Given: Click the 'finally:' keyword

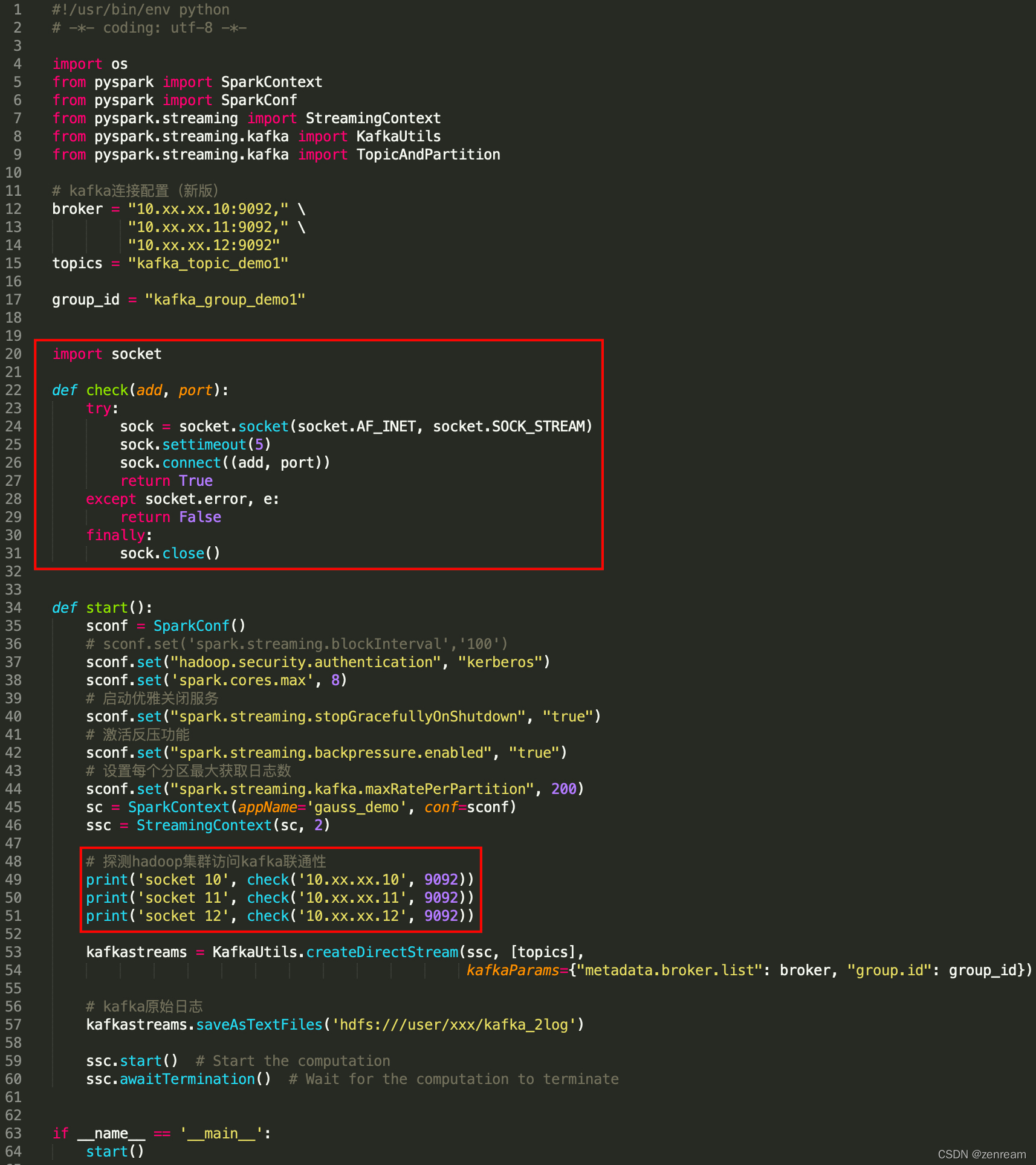Looking at the screenshot, I should (118, 535).
